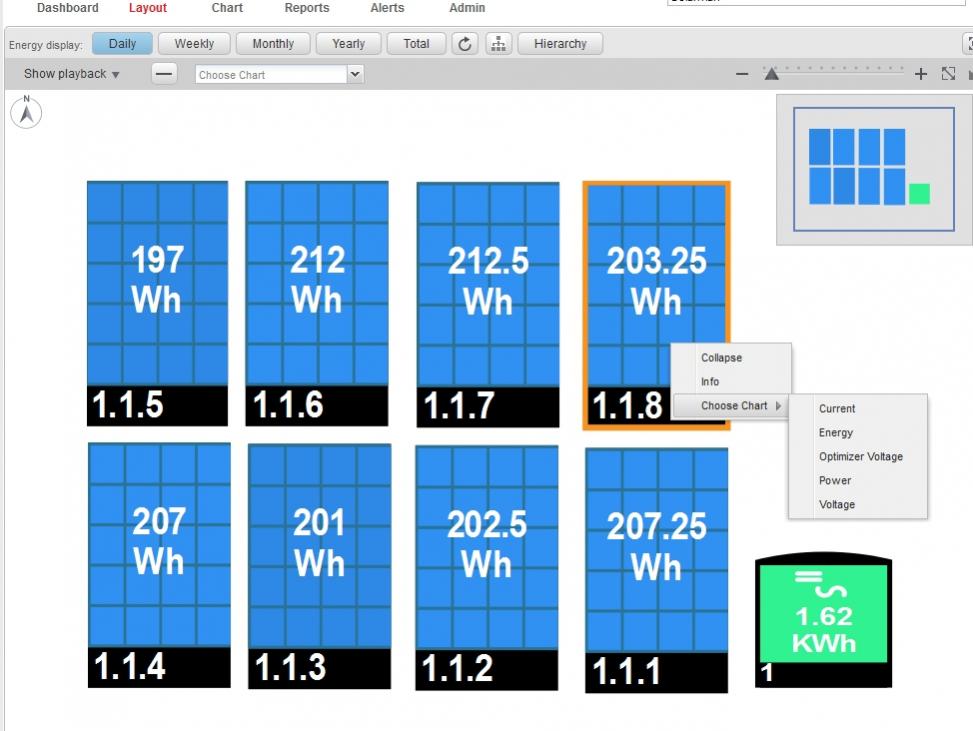Choose Info in the context menu

pos(710,382)
